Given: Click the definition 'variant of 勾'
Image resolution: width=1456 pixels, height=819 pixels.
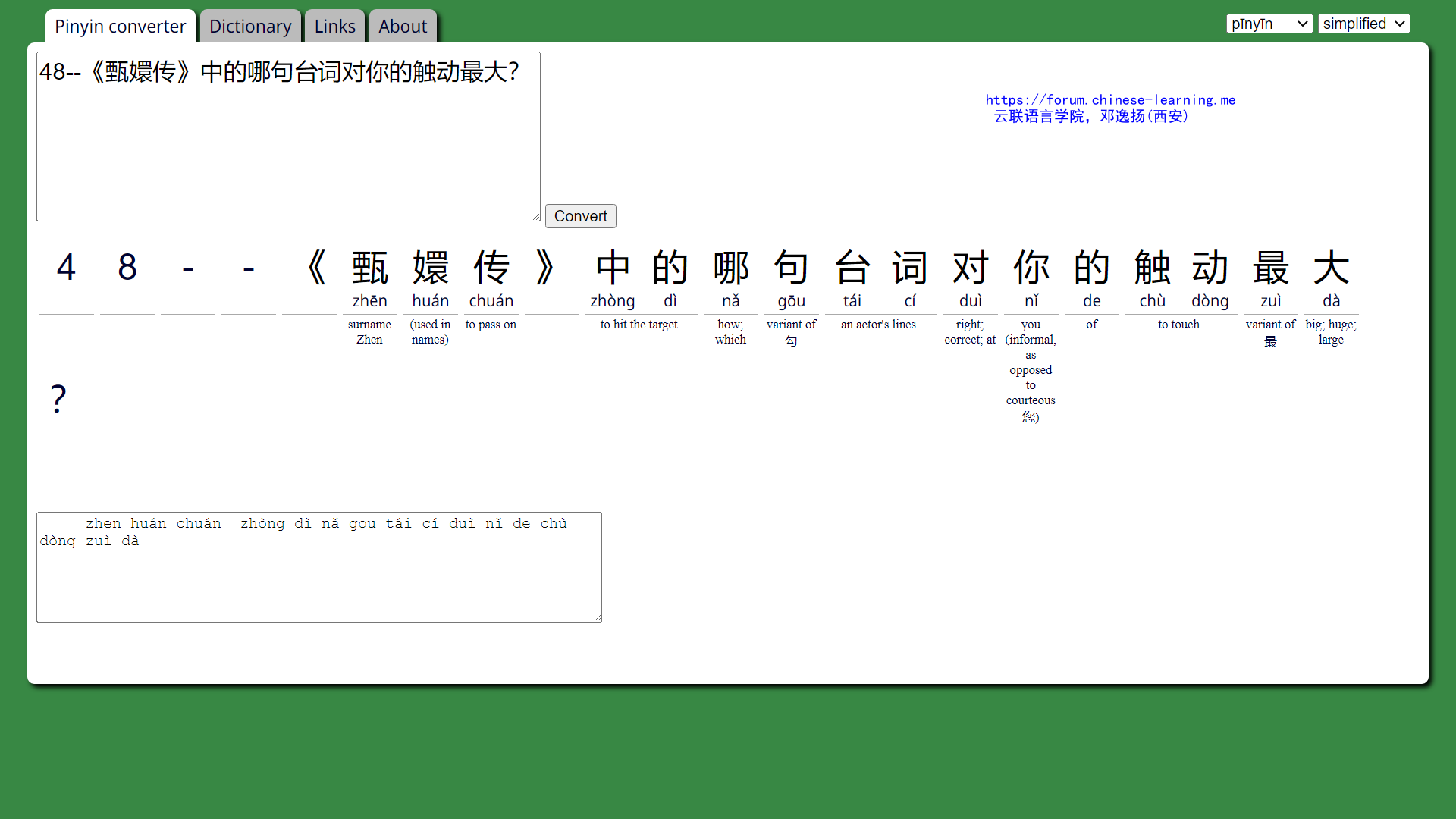Looking at the screenshot, I should click(792, 332).
